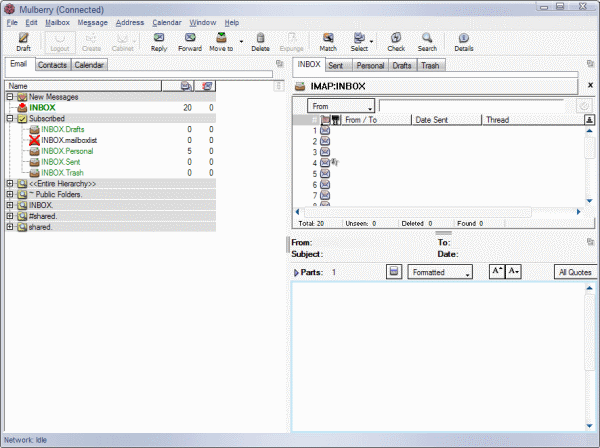Expand the ~ Public Folders node
Image resolution: width=600 pixels, height=448 pixels.
[10, 194]
